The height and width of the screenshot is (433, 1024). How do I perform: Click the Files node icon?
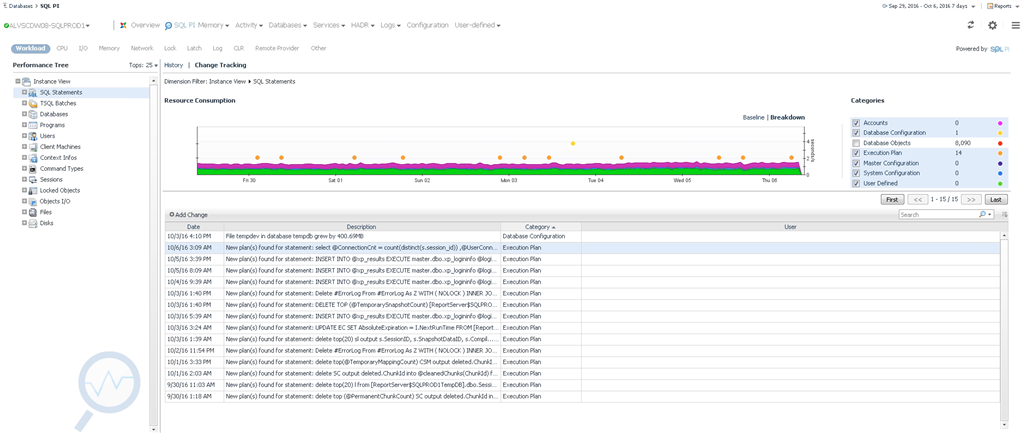tap(33, 212)
